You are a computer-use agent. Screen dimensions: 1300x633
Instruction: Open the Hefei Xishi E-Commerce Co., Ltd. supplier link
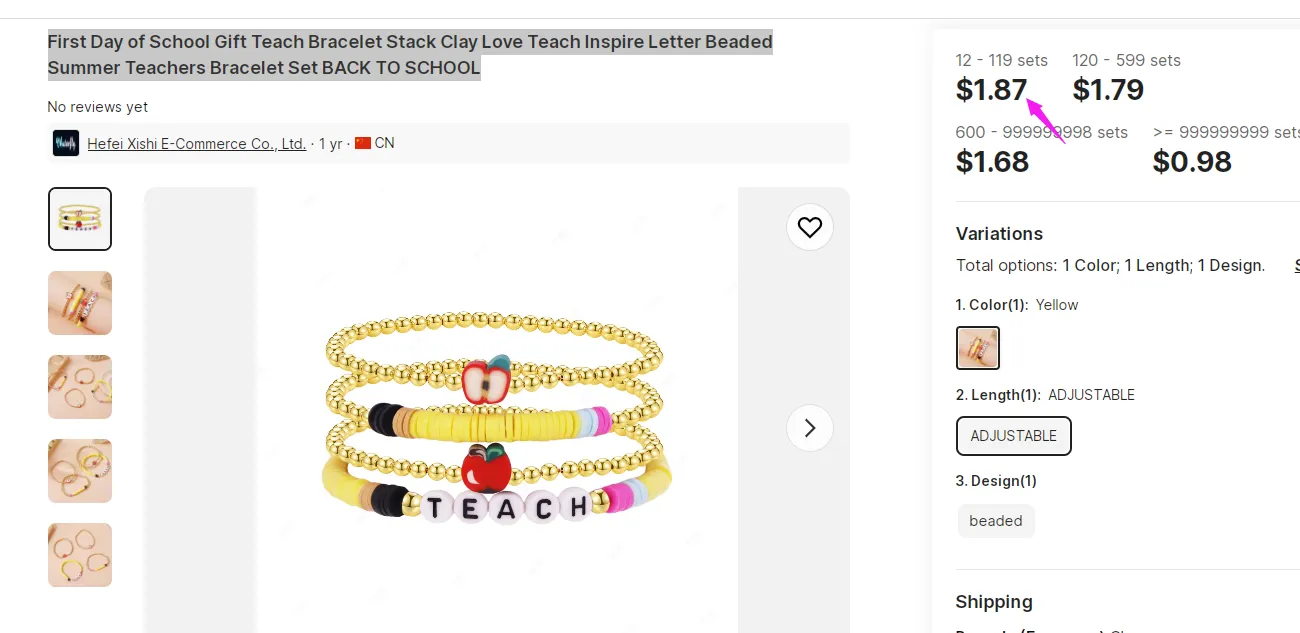click(197, 143)
